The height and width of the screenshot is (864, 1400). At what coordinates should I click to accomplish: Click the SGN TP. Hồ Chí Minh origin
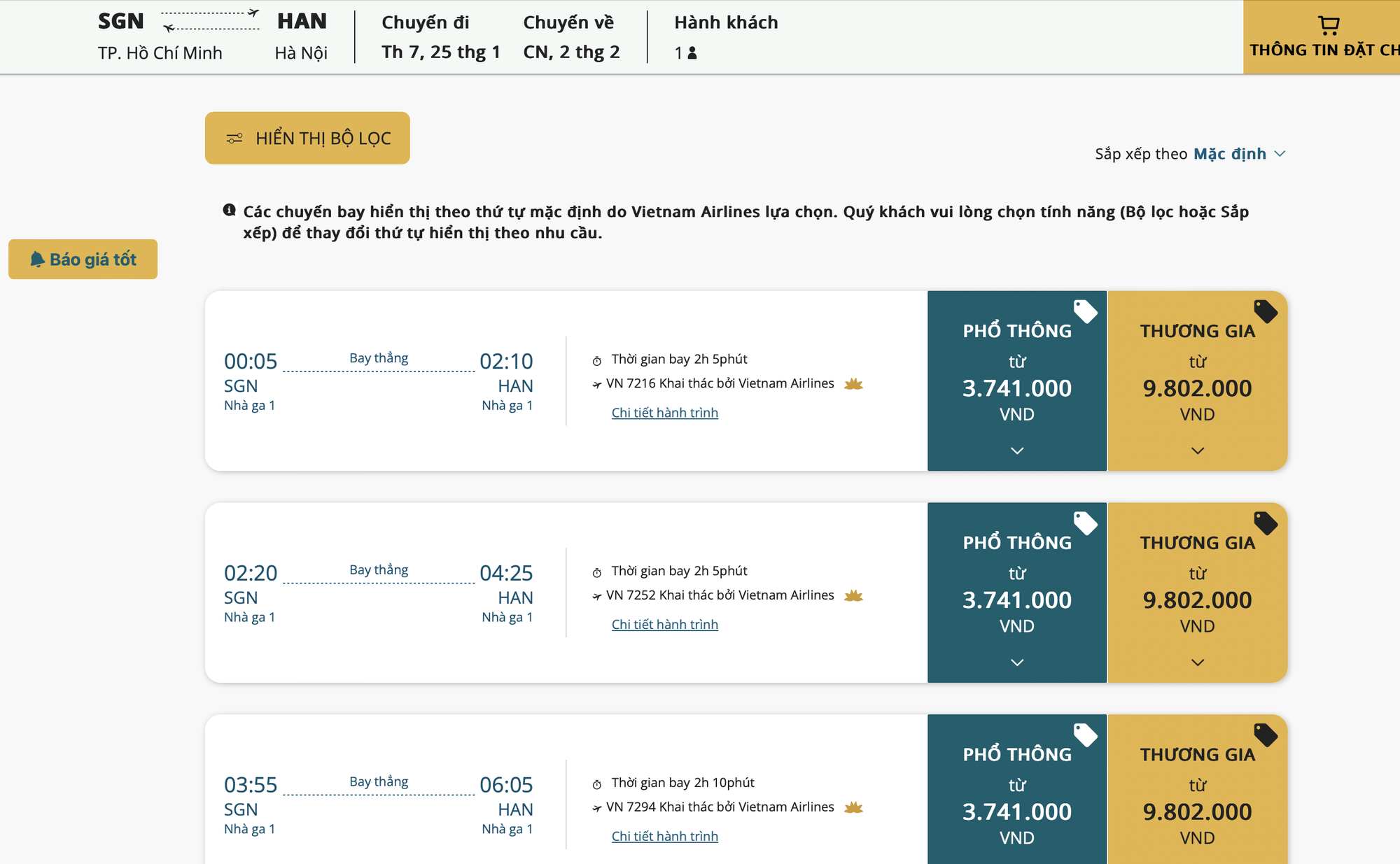(160, 37)
